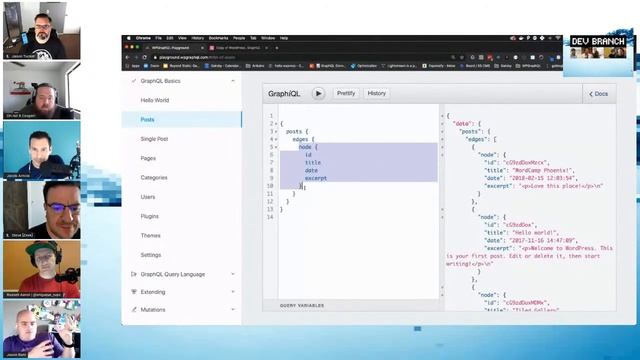This screenshot has width=640, height=360.
Task: Open the GraphiQL History panel
Action: coord(376,93)
